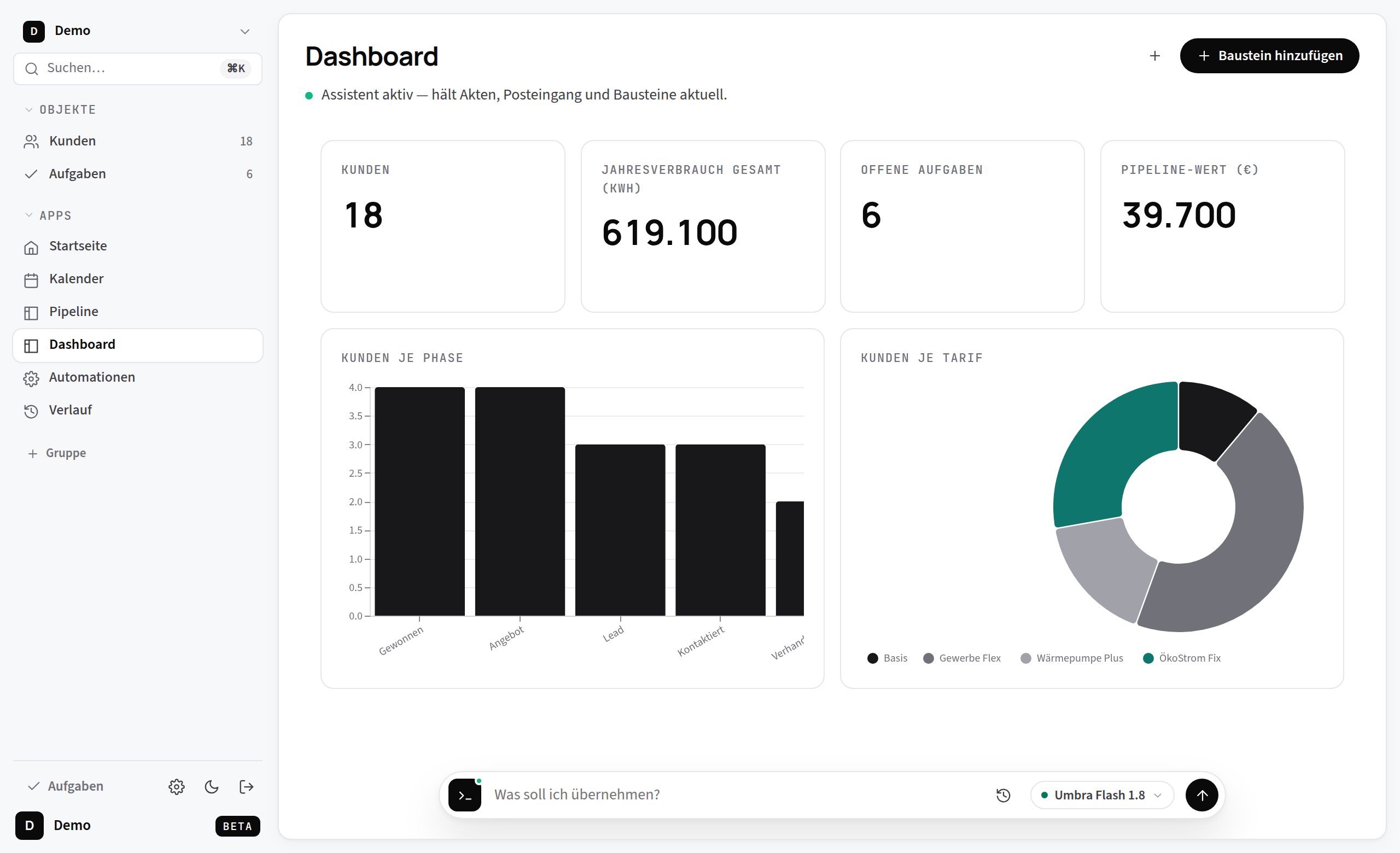Screen dimensions: 1400x853
Task: Open Aufgaben under OBJEKTE
Action: point(137,174)
